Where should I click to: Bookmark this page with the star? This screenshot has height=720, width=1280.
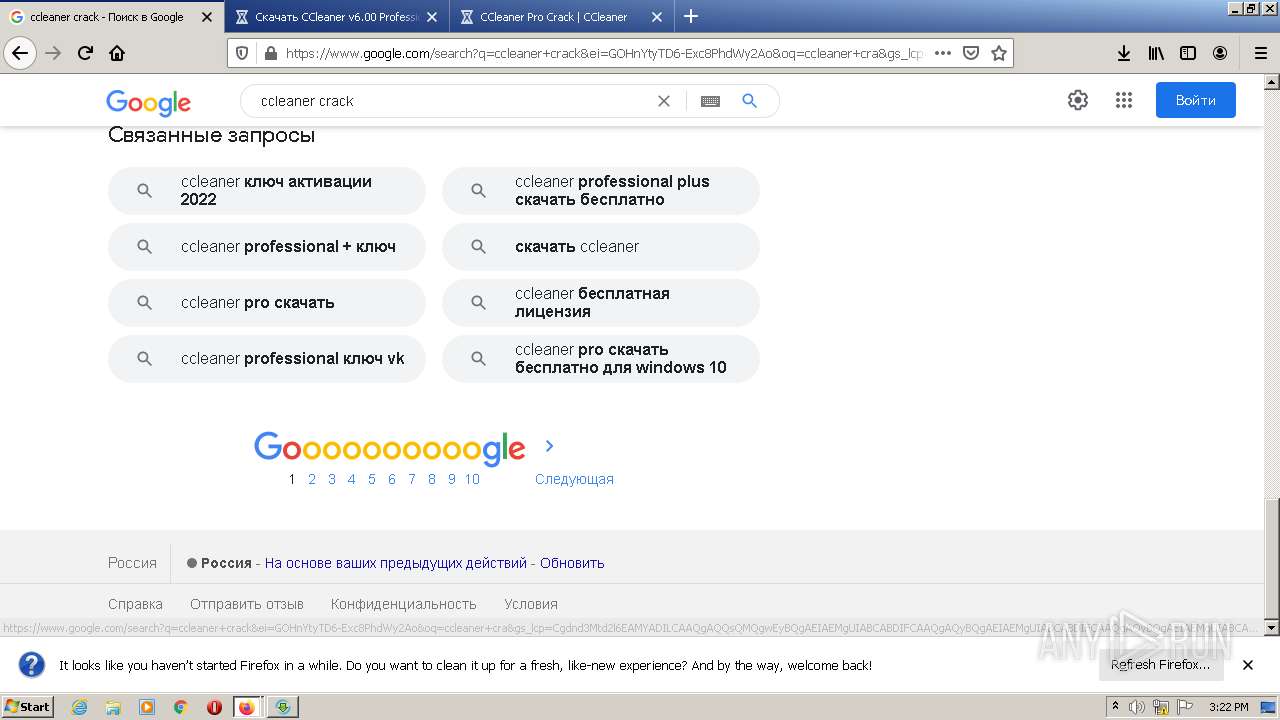pos(999,53)
